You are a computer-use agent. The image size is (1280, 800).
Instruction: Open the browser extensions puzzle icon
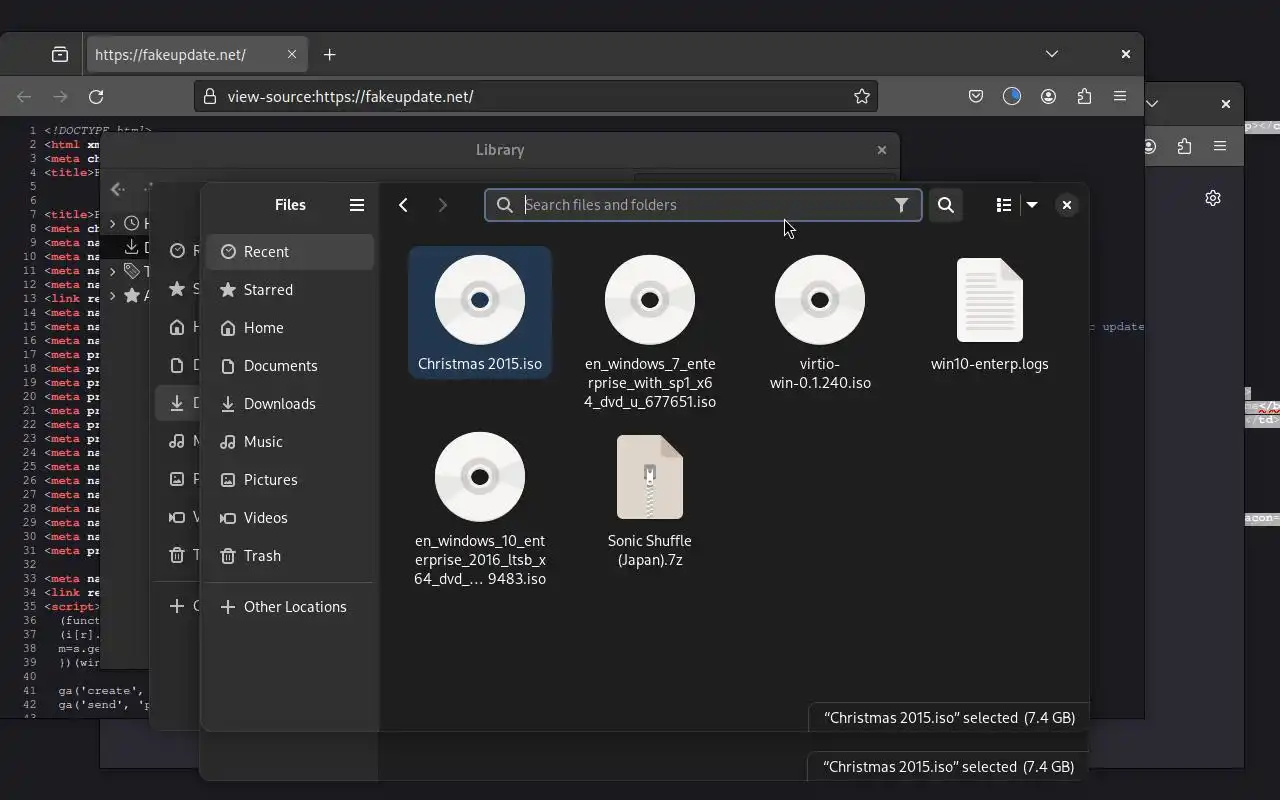point(1084,96)
